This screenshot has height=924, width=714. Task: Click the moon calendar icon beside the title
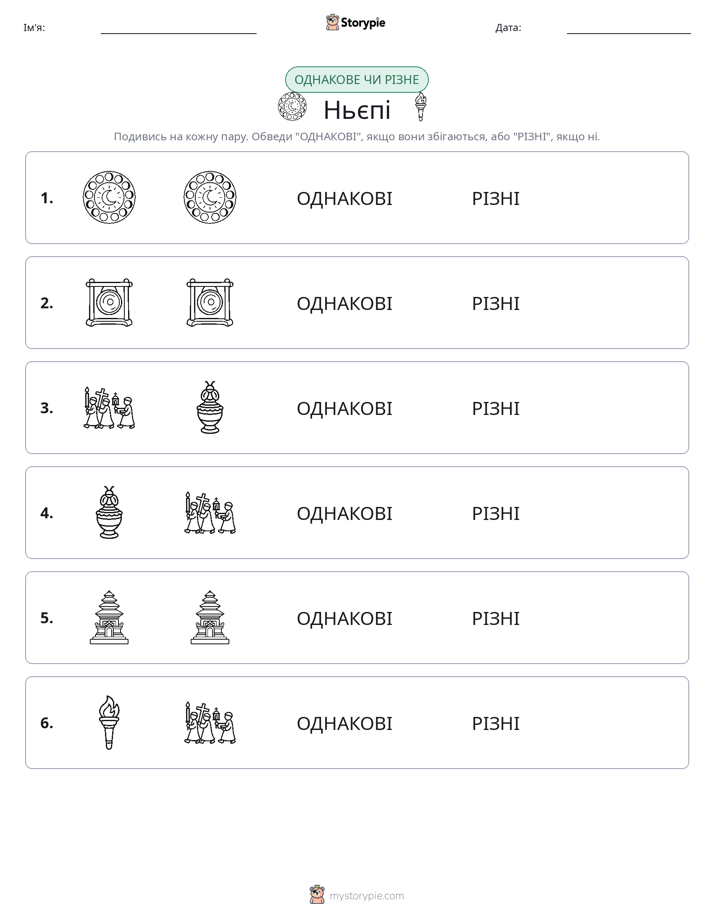point(292,107)
